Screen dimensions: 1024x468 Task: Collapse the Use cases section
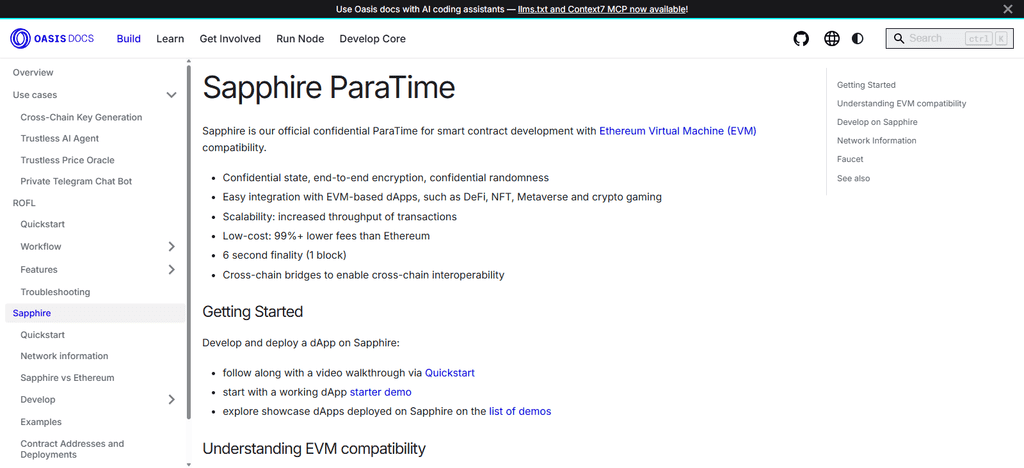click(171, 95)
